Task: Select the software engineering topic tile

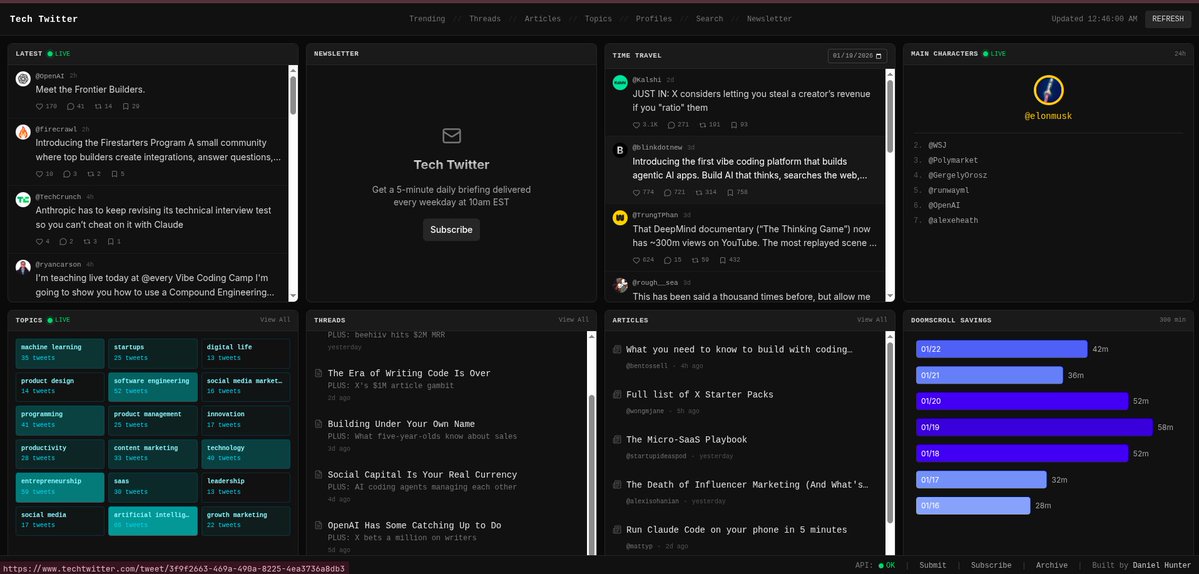Action: click(x=153, y=386)
